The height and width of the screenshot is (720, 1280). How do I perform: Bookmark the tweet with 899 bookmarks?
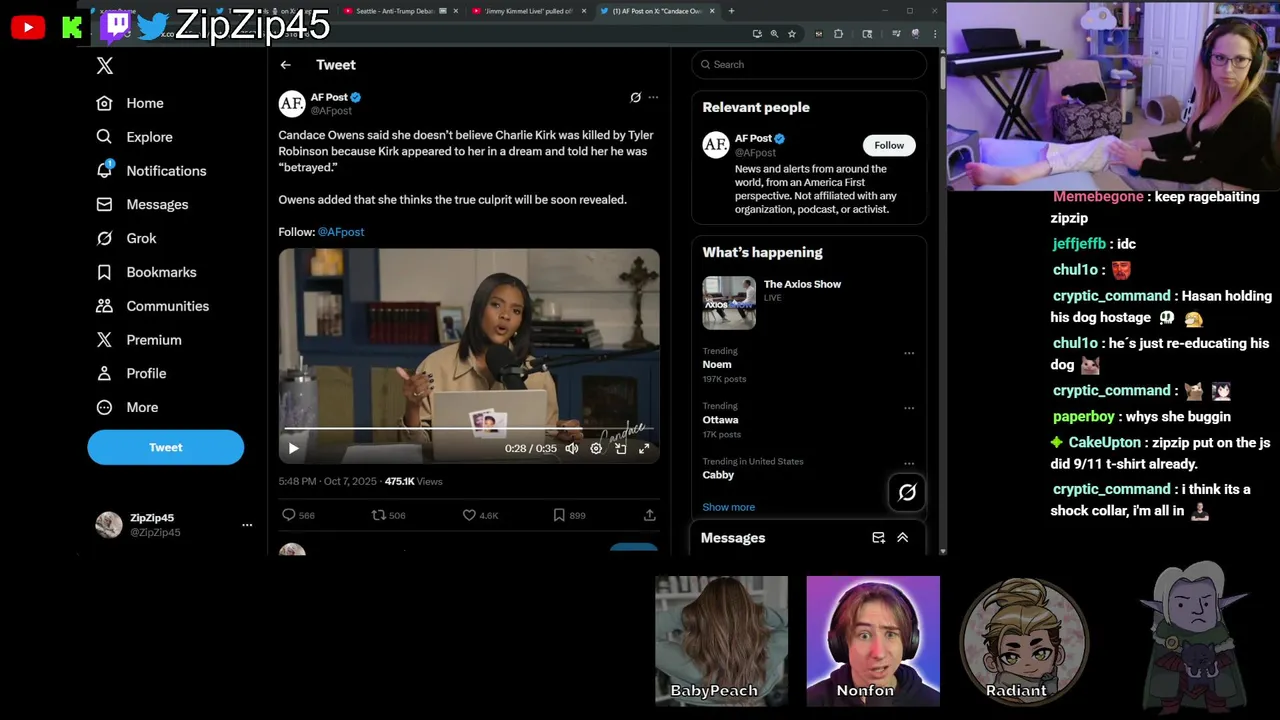click(559, 515)
